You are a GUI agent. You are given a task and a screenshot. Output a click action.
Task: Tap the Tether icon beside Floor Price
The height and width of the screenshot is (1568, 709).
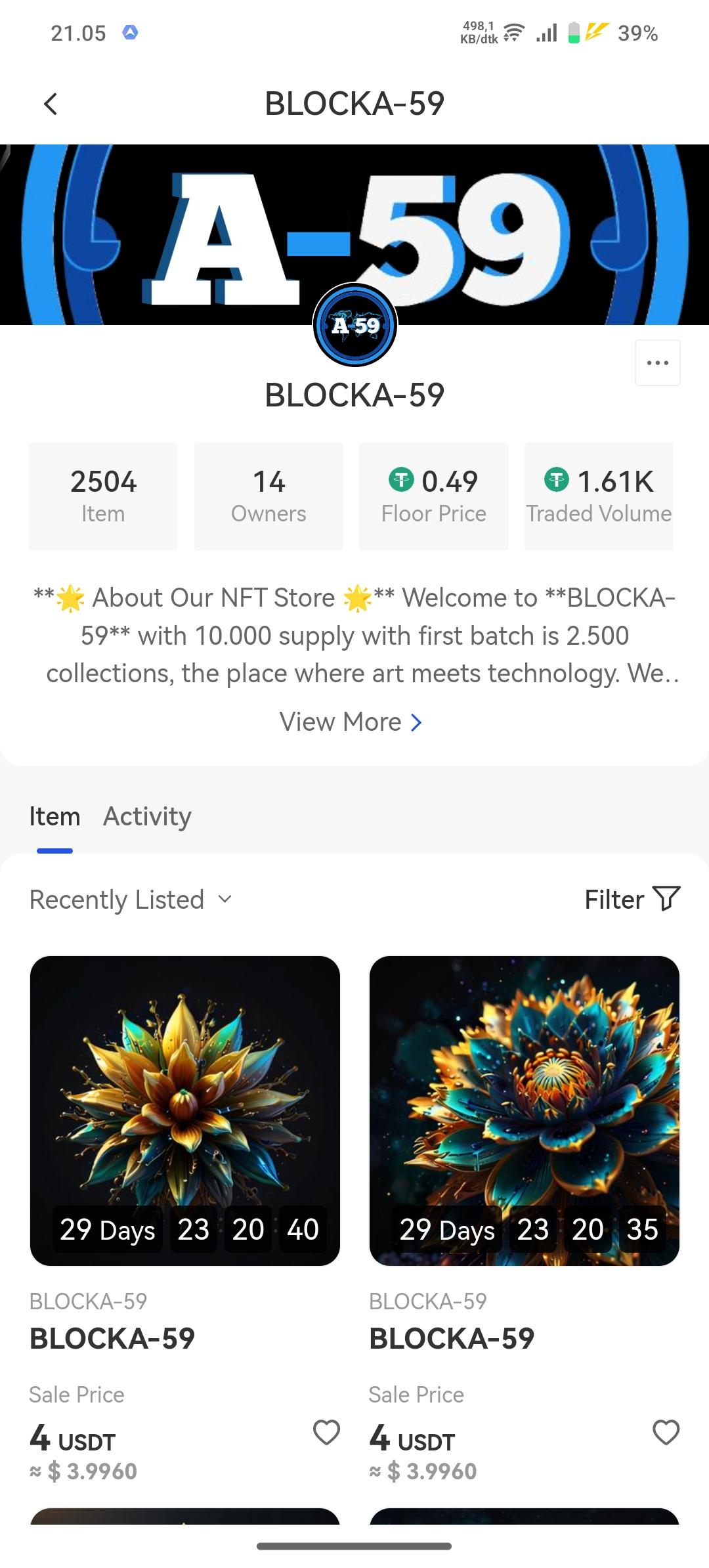click(402, 479)
